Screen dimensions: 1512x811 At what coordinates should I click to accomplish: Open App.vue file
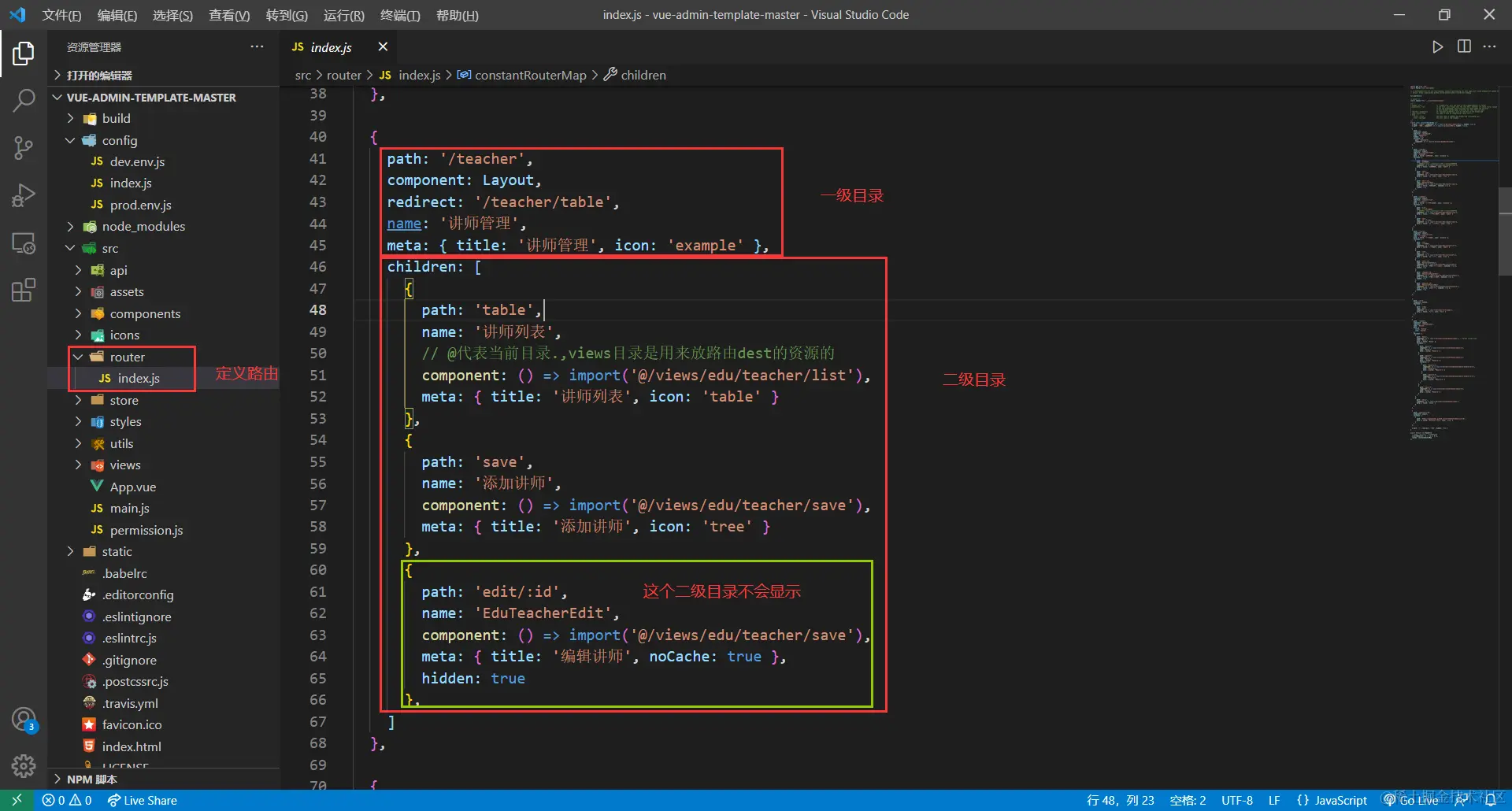tap(163, 487)
